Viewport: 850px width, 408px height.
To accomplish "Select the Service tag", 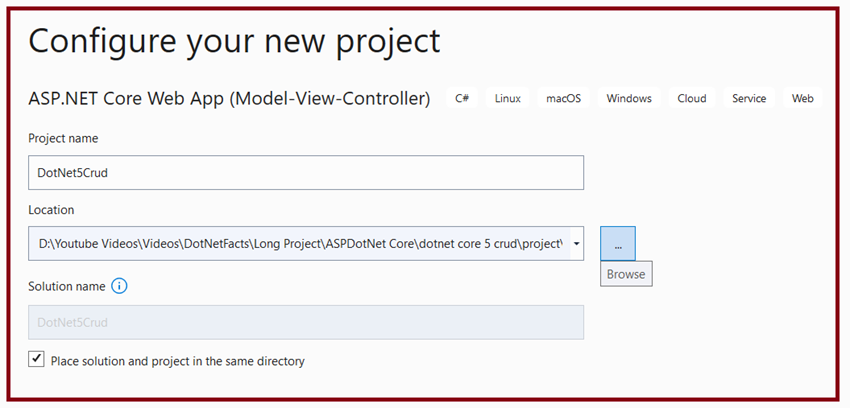I will pyautogui.click(x=749, y=99).
